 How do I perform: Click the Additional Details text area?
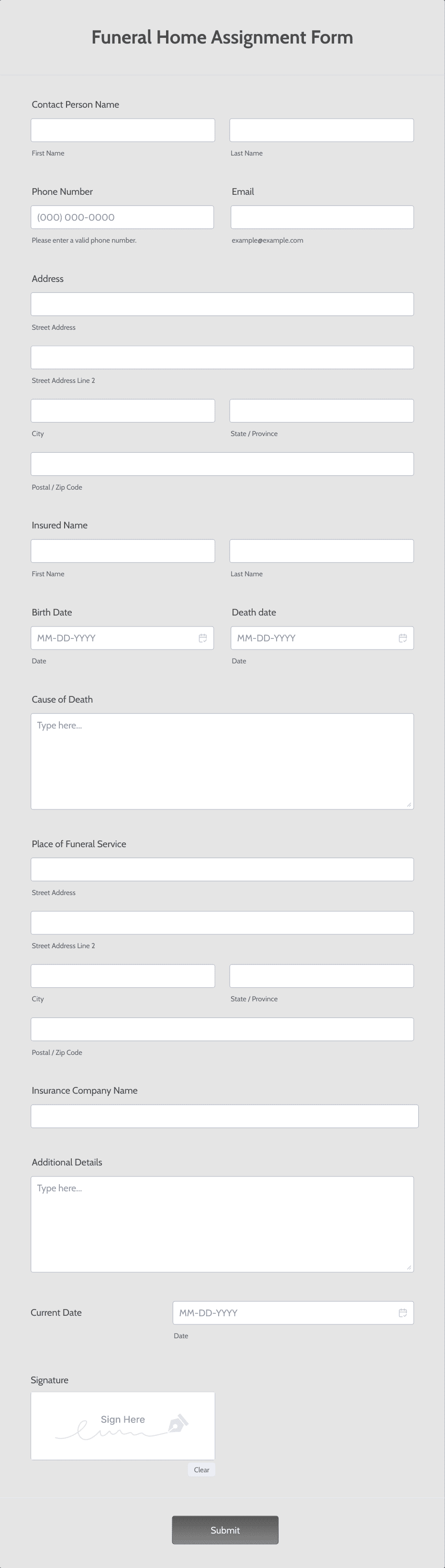click(222, 1223)
